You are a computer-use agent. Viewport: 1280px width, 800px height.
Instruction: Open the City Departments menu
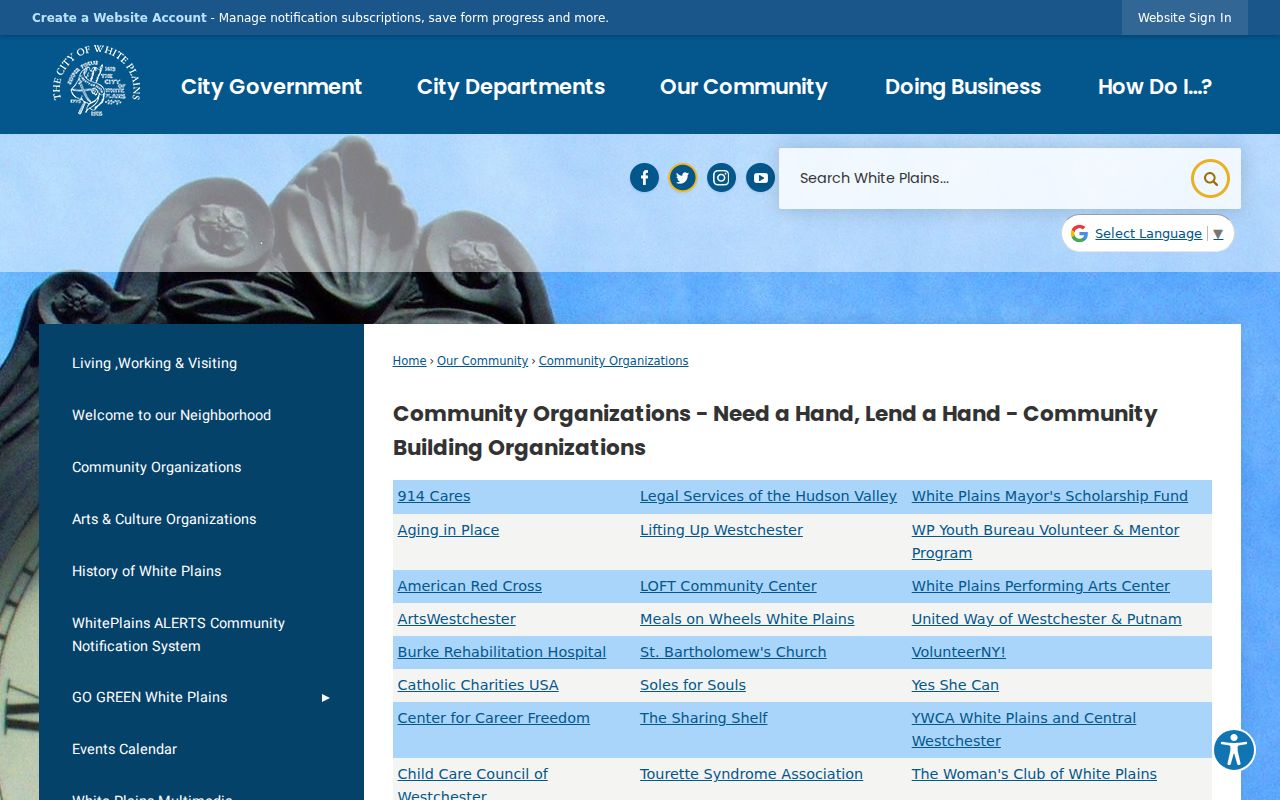coord(511,87)
